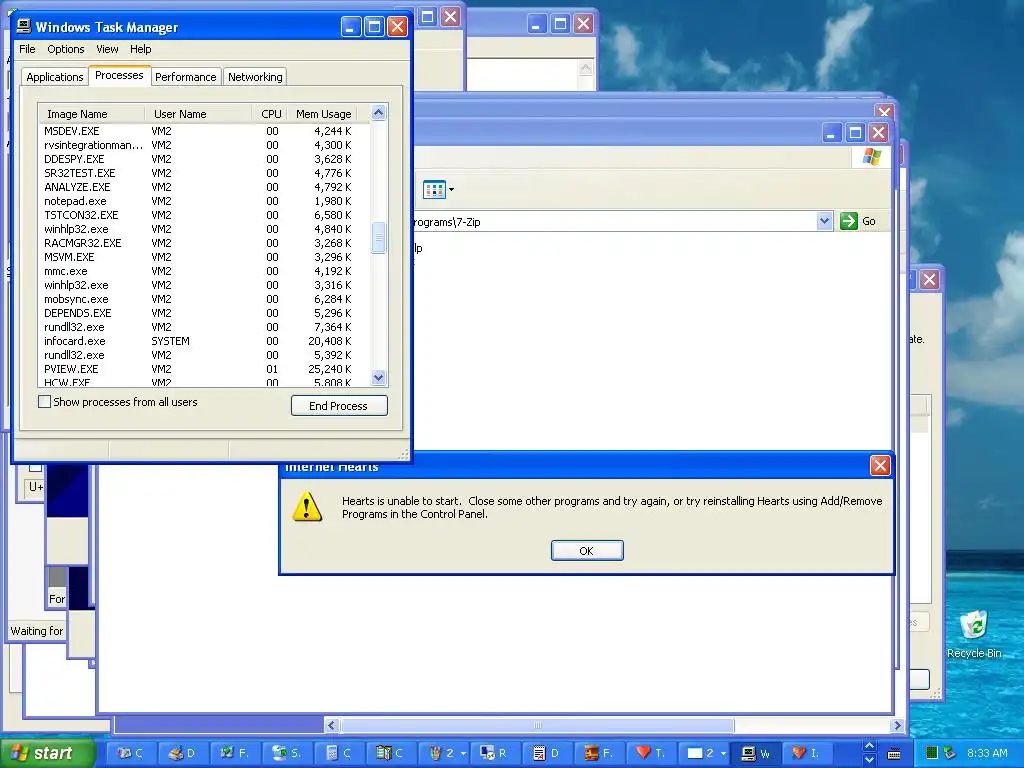The width and height of the screenshot is (1024, 768).
Task: Activate the taskbar button labeled S.
Action: pyautogui.click(x=287, y=753)
